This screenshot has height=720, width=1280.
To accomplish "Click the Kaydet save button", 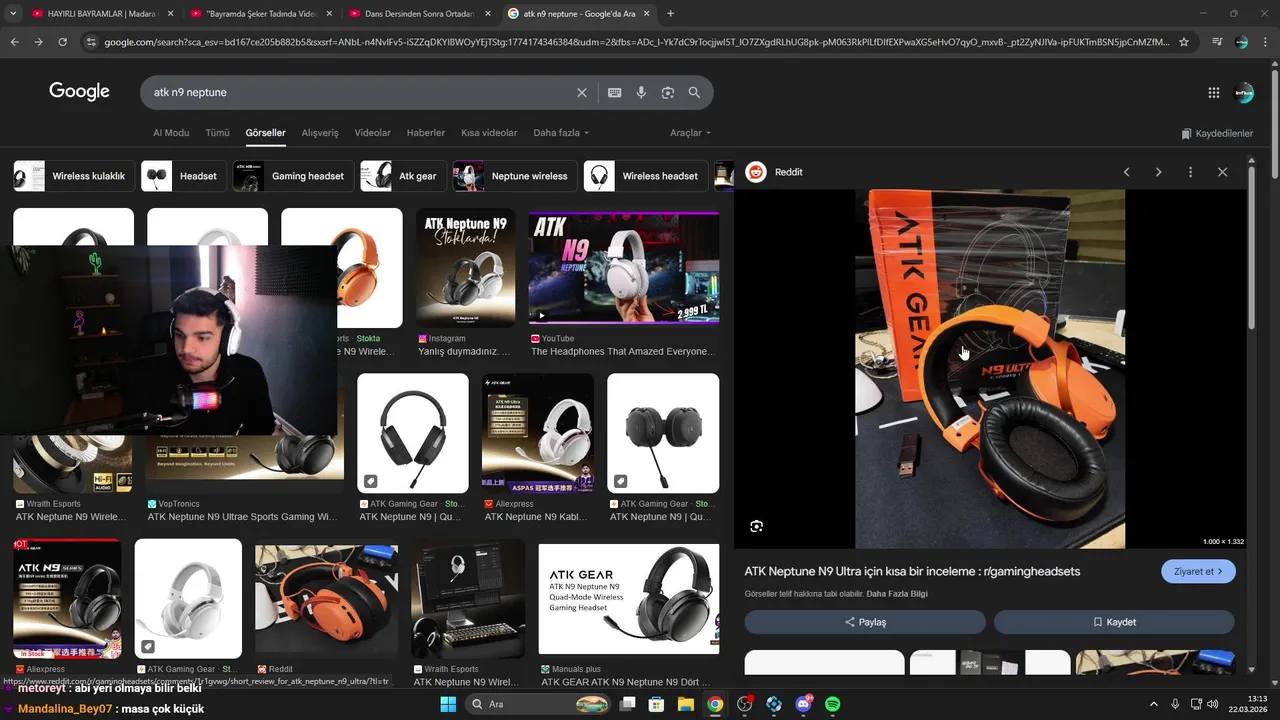I will 1114,622.
